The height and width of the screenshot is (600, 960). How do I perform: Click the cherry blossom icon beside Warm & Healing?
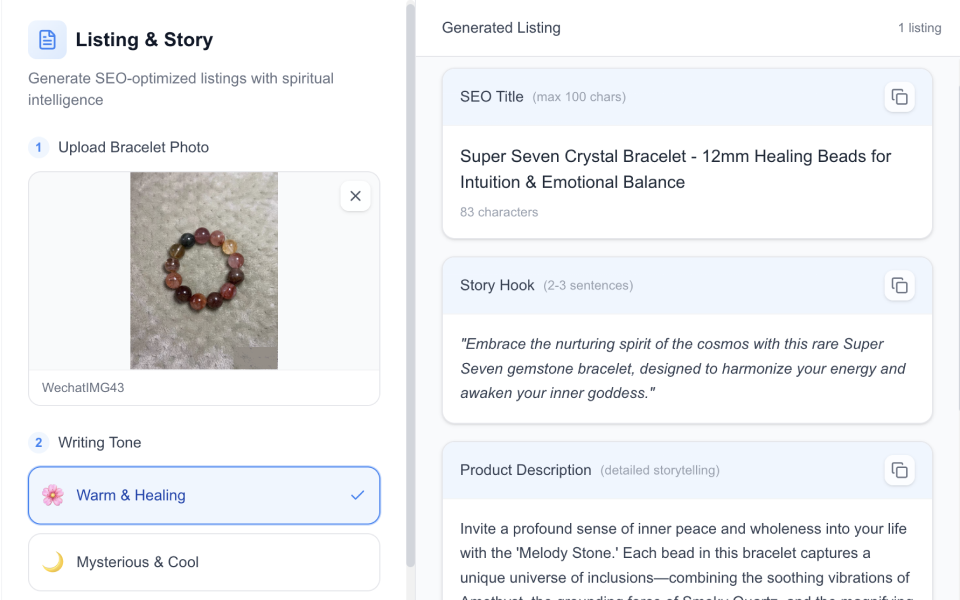coord(52,495)
